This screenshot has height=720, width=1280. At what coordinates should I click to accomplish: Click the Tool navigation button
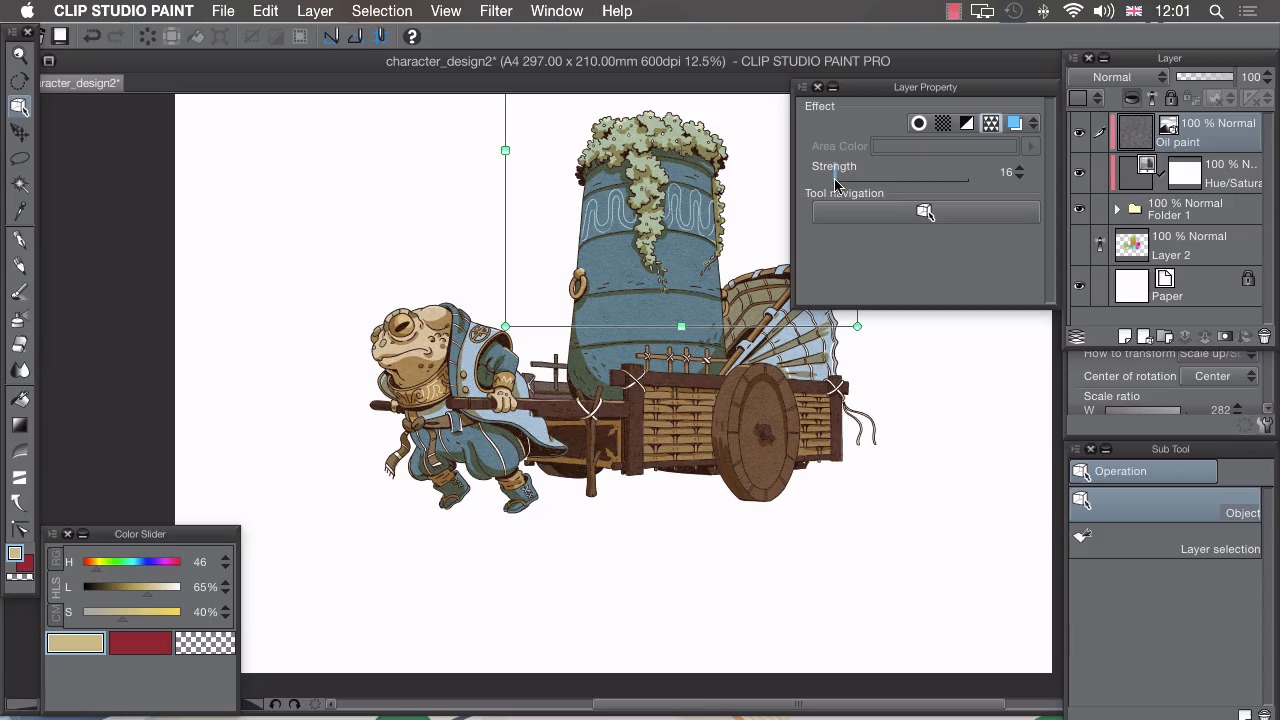(925, 212)
